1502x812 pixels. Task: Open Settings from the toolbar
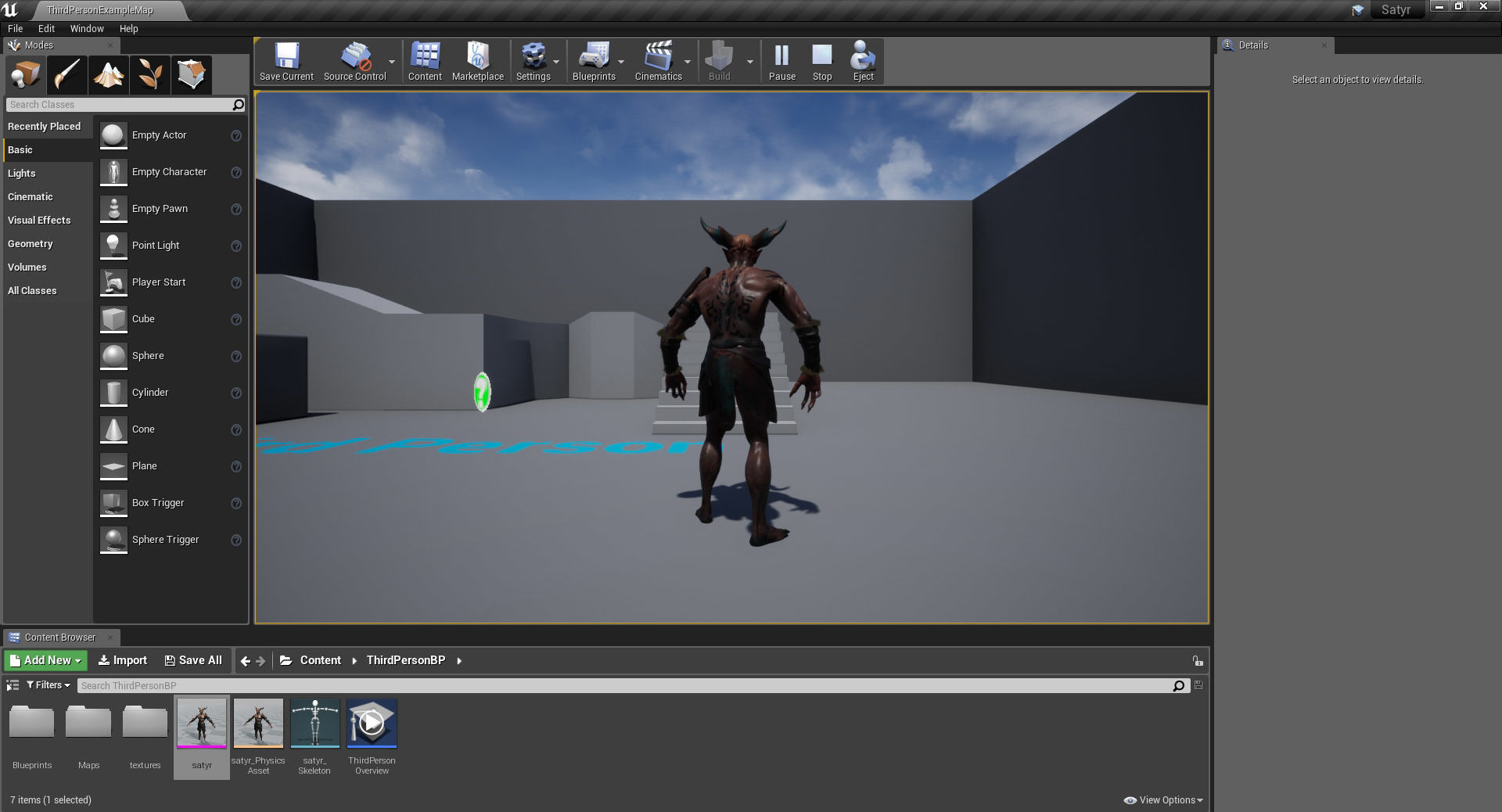pos(534,61)
